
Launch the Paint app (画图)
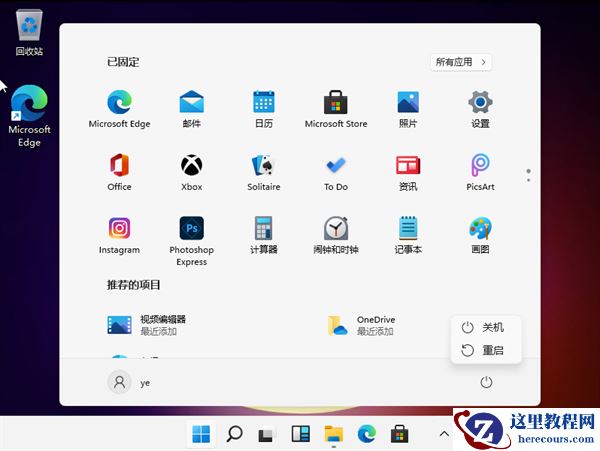(480, 235)
